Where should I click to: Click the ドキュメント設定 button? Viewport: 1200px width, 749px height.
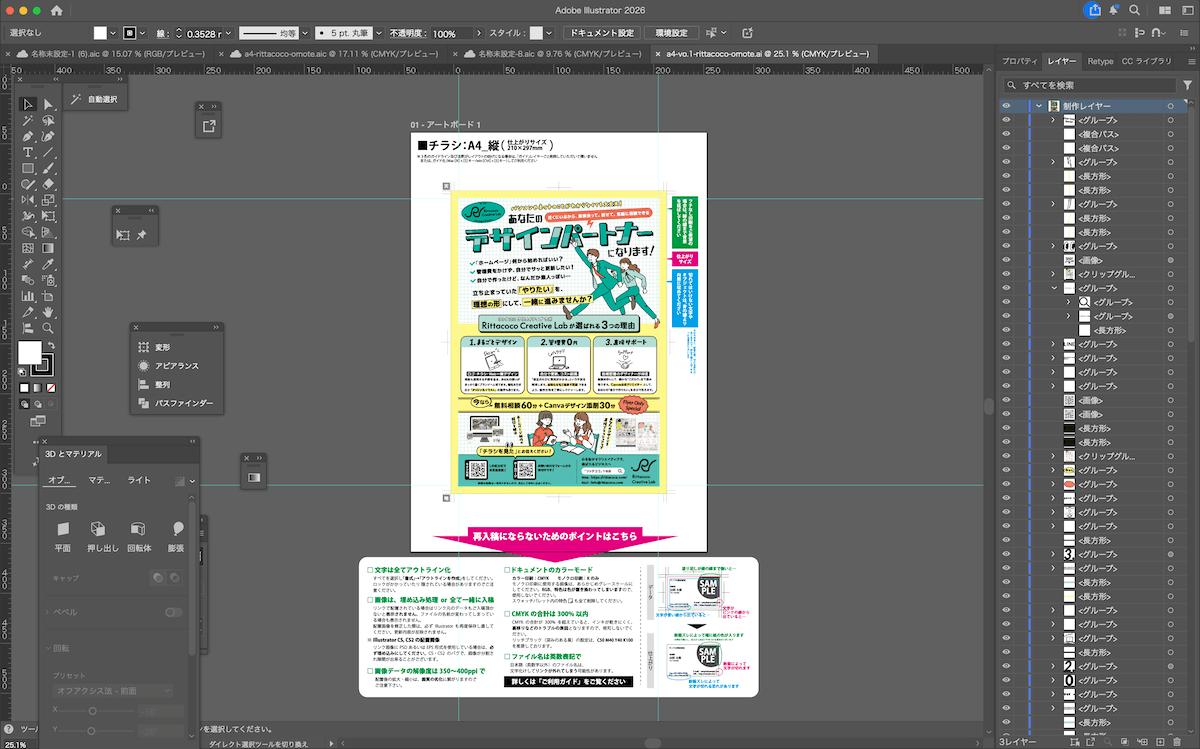(x=603, y=33)
